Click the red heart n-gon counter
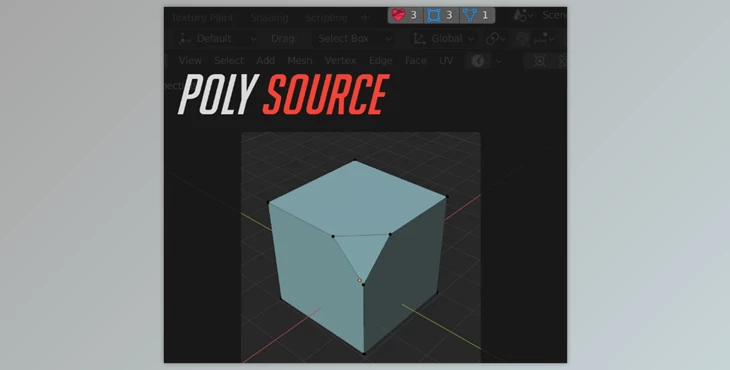The width and height of the screenshot is (730, 370). (405, 15)
